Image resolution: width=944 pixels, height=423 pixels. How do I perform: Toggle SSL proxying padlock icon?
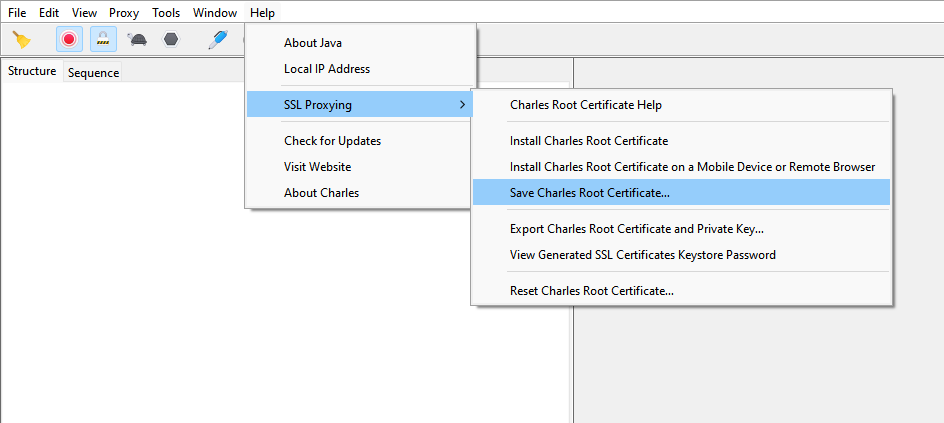tap(104, 40)
